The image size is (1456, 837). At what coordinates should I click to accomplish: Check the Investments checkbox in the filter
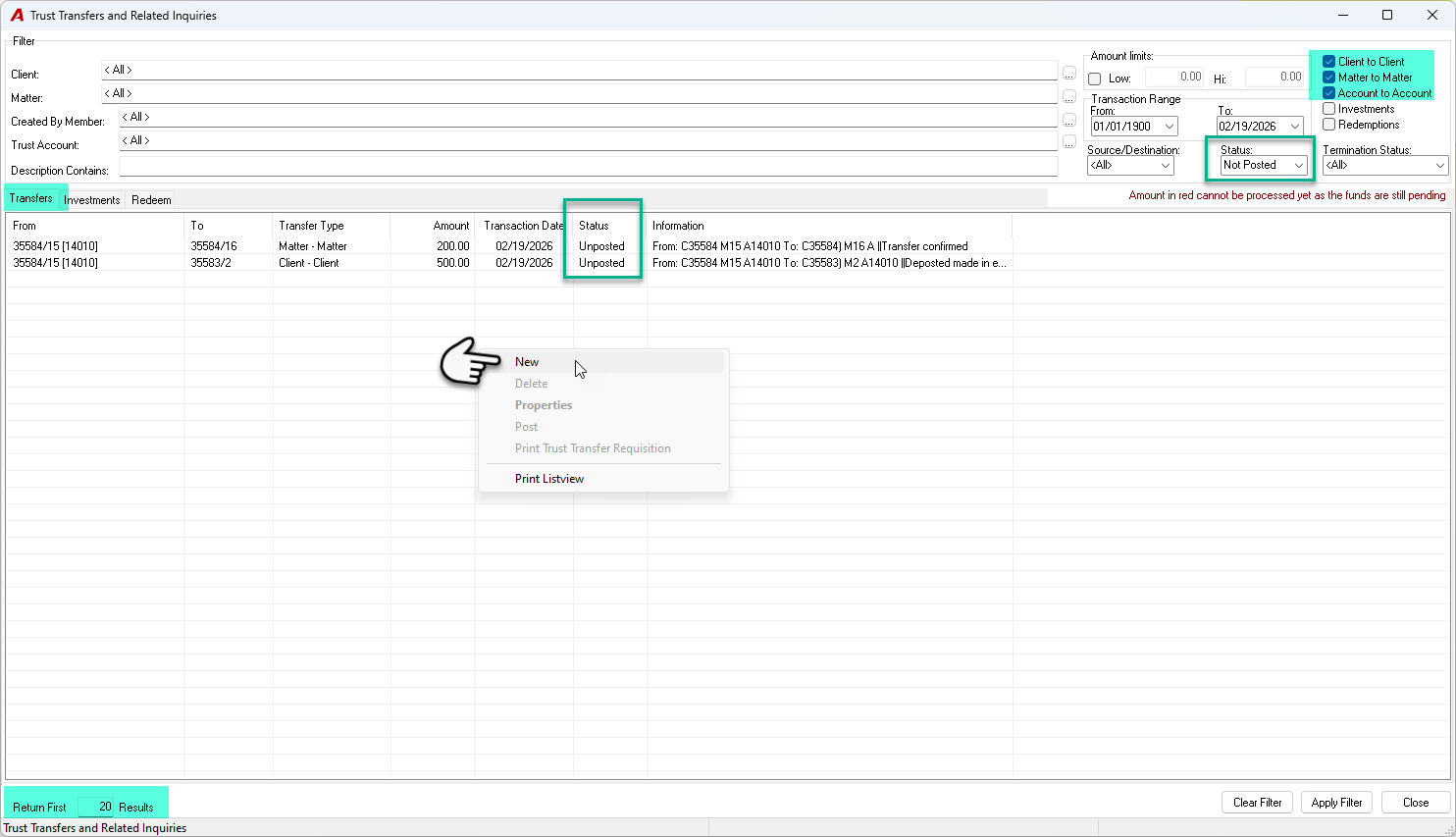coord(1329,109)
